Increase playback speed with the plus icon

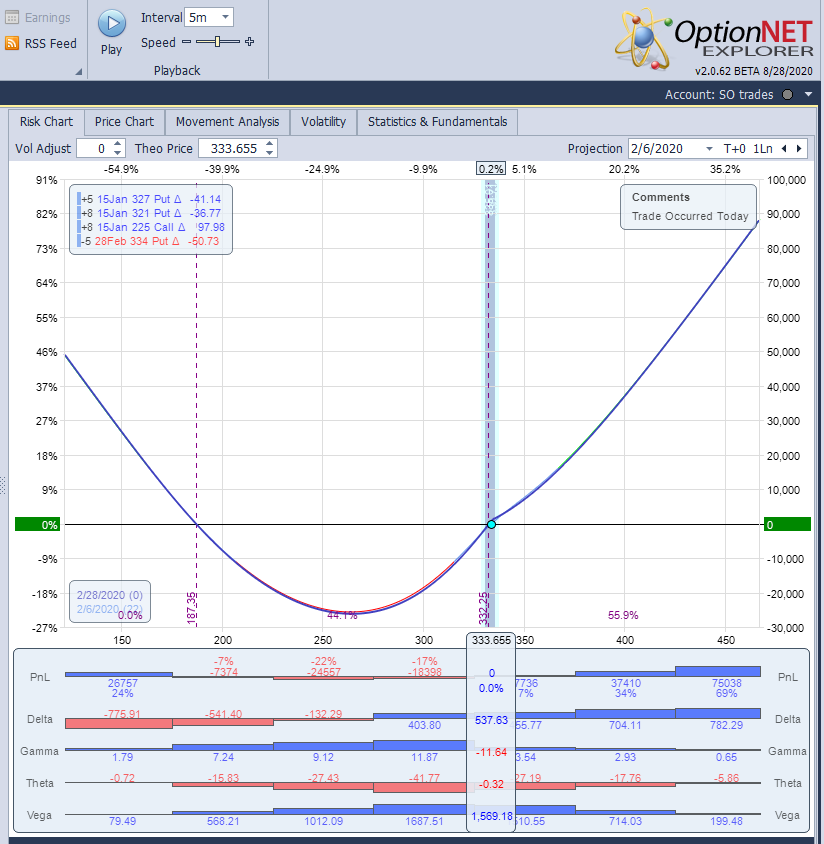[249, 41]
